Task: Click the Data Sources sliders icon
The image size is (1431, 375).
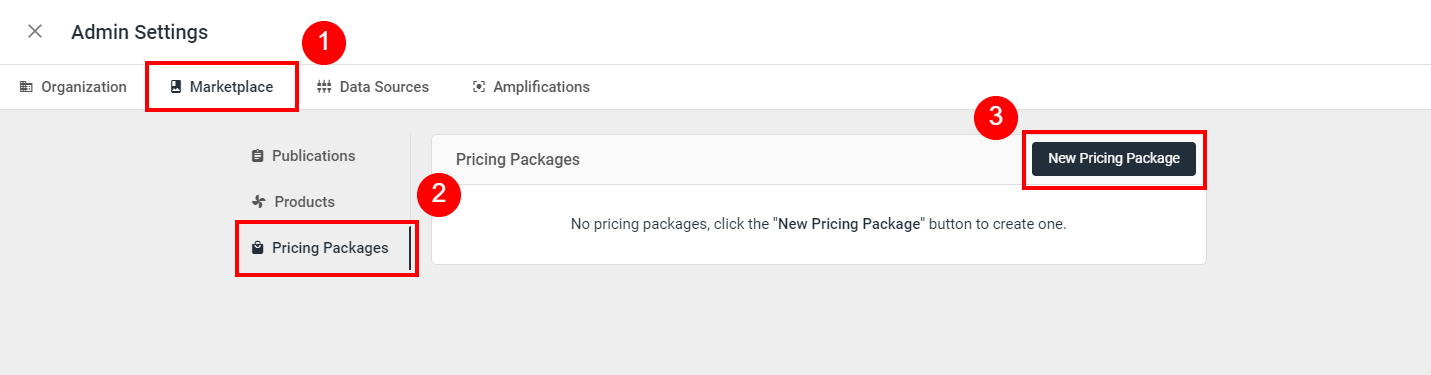Action: click(x=324, y=87)
